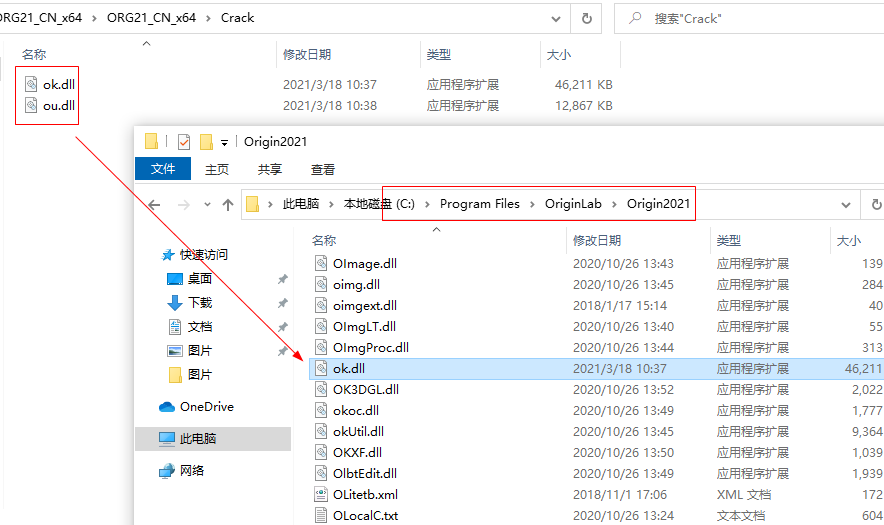Click the properties checkmark quick access icon
This screenshot has height=525, width=884.
coord(184,142)
